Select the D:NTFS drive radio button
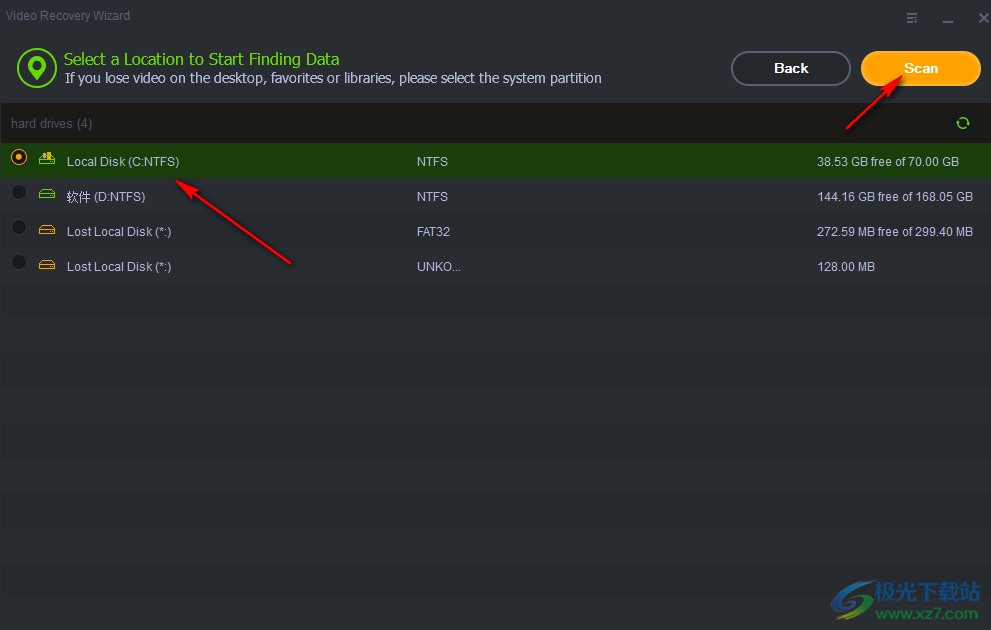 point(19,193)
